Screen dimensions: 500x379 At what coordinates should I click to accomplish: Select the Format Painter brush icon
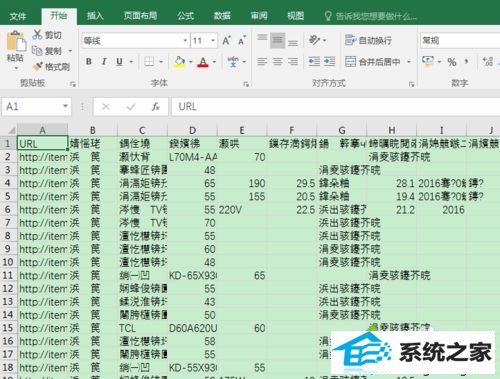(37, 66)
